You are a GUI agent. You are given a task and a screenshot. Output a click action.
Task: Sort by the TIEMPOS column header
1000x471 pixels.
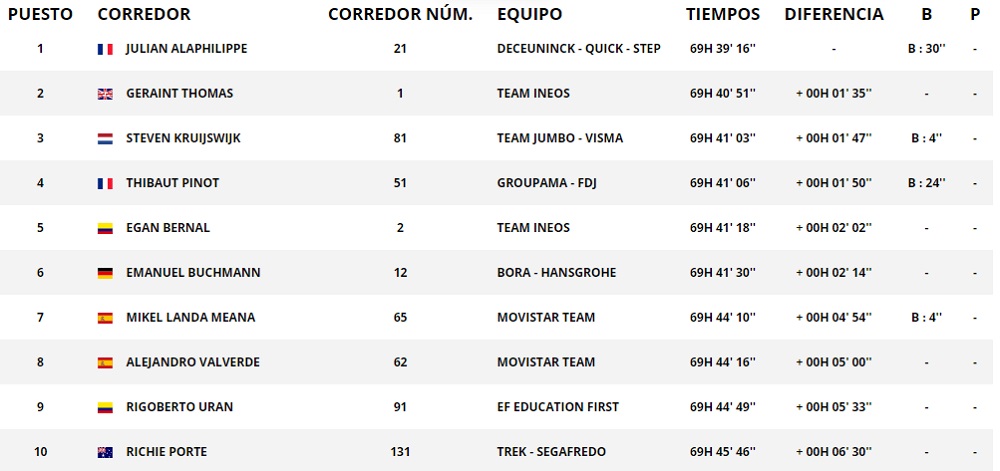(x=723, y=15)
